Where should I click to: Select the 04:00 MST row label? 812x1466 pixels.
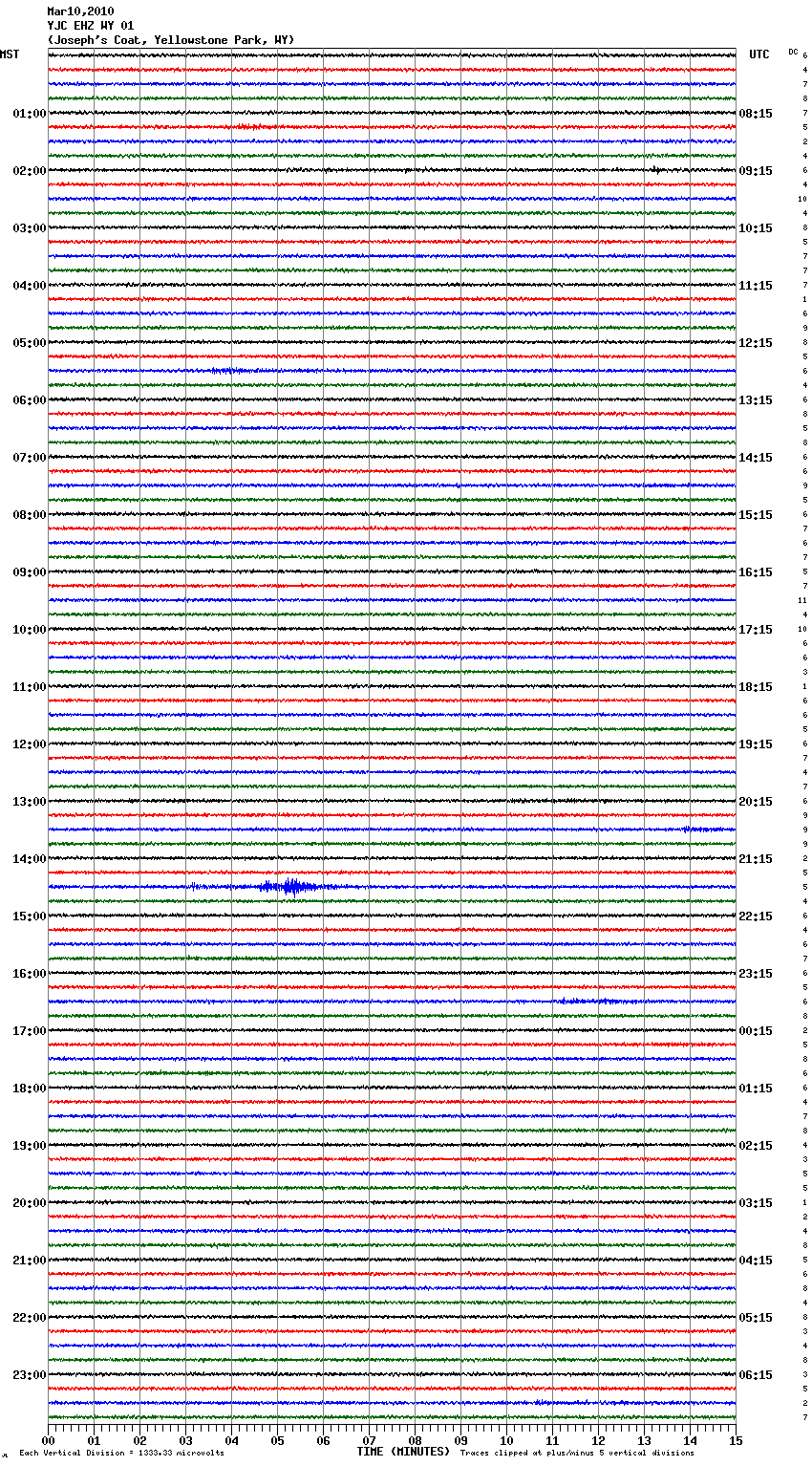point(30,286)
